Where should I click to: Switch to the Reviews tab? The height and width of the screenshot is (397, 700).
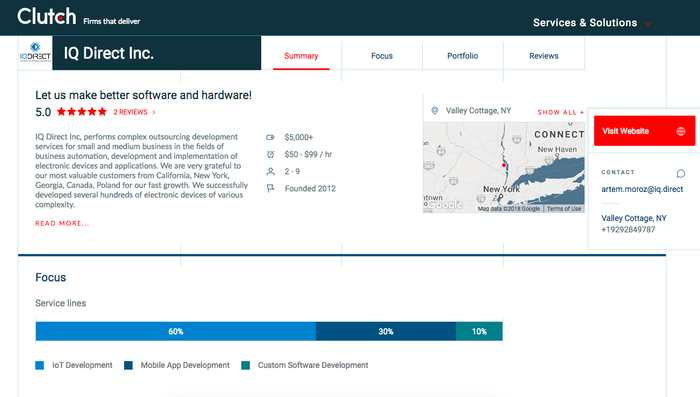coord(544,56)
